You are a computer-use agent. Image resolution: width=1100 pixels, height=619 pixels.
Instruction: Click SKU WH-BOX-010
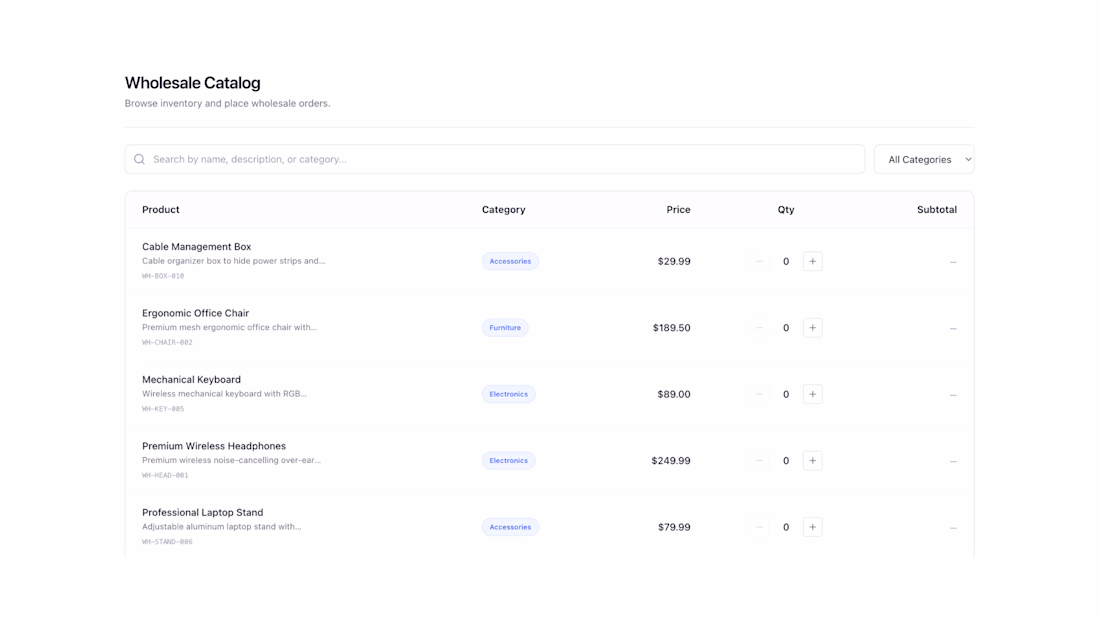click(x=163, y=276)
